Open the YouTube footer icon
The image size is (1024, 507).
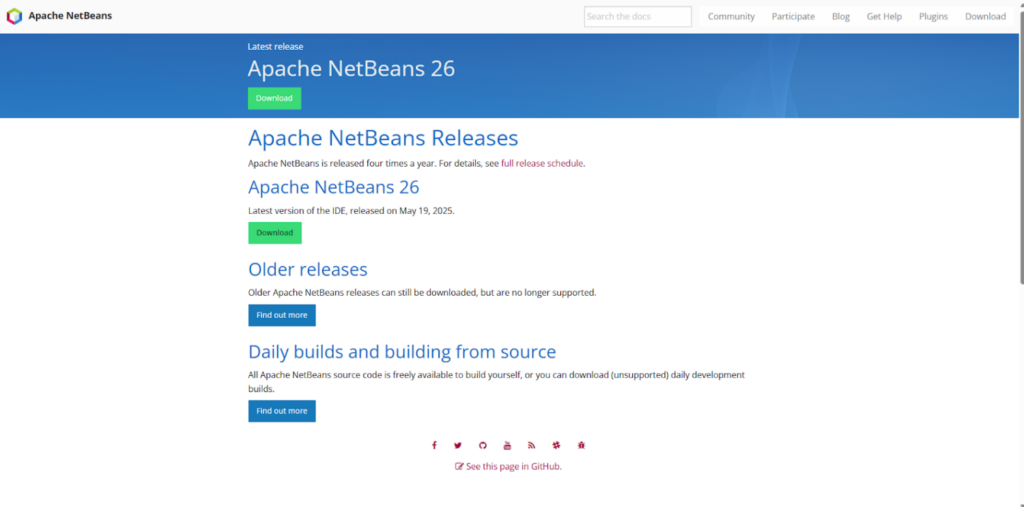[507, 446]
